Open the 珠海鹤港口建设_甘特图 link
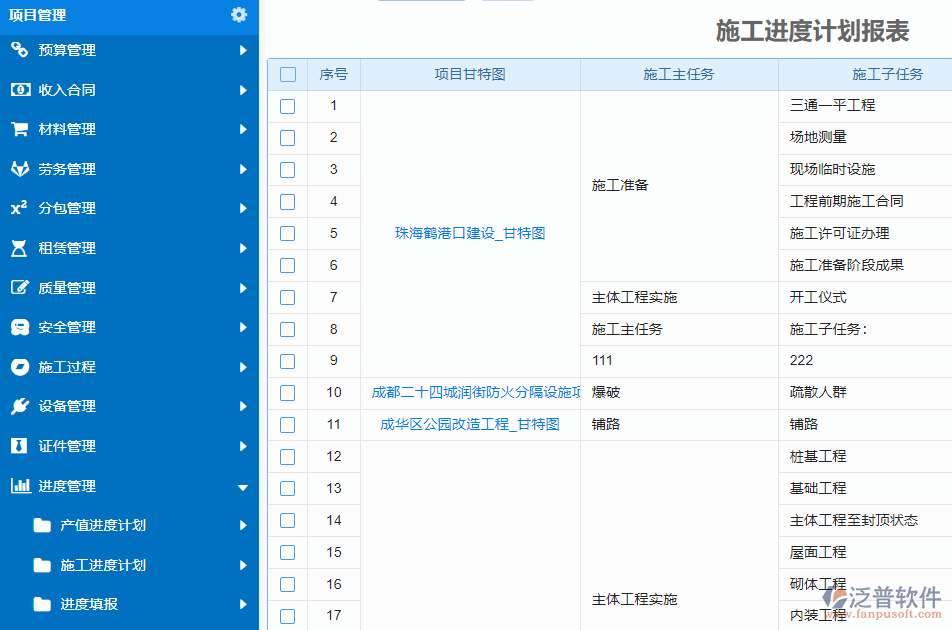This screenshot has height=630, width=952. (x=470, y=233)
